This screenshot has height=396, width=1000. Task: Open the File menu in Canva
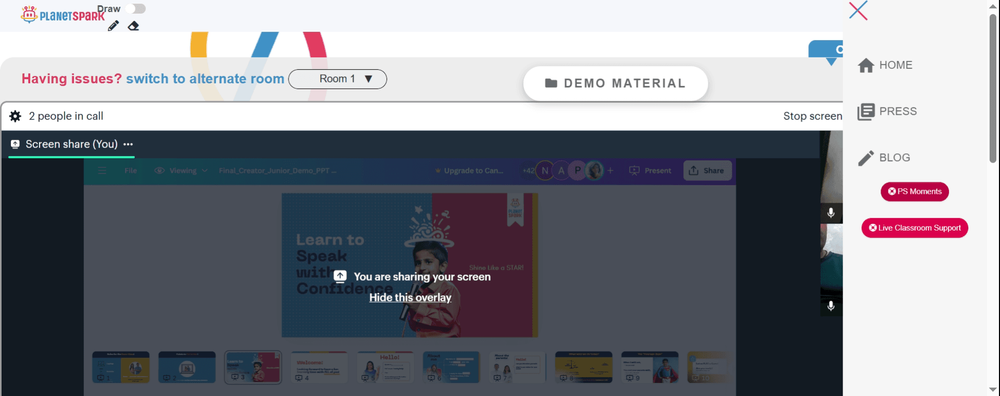[131, 170]
